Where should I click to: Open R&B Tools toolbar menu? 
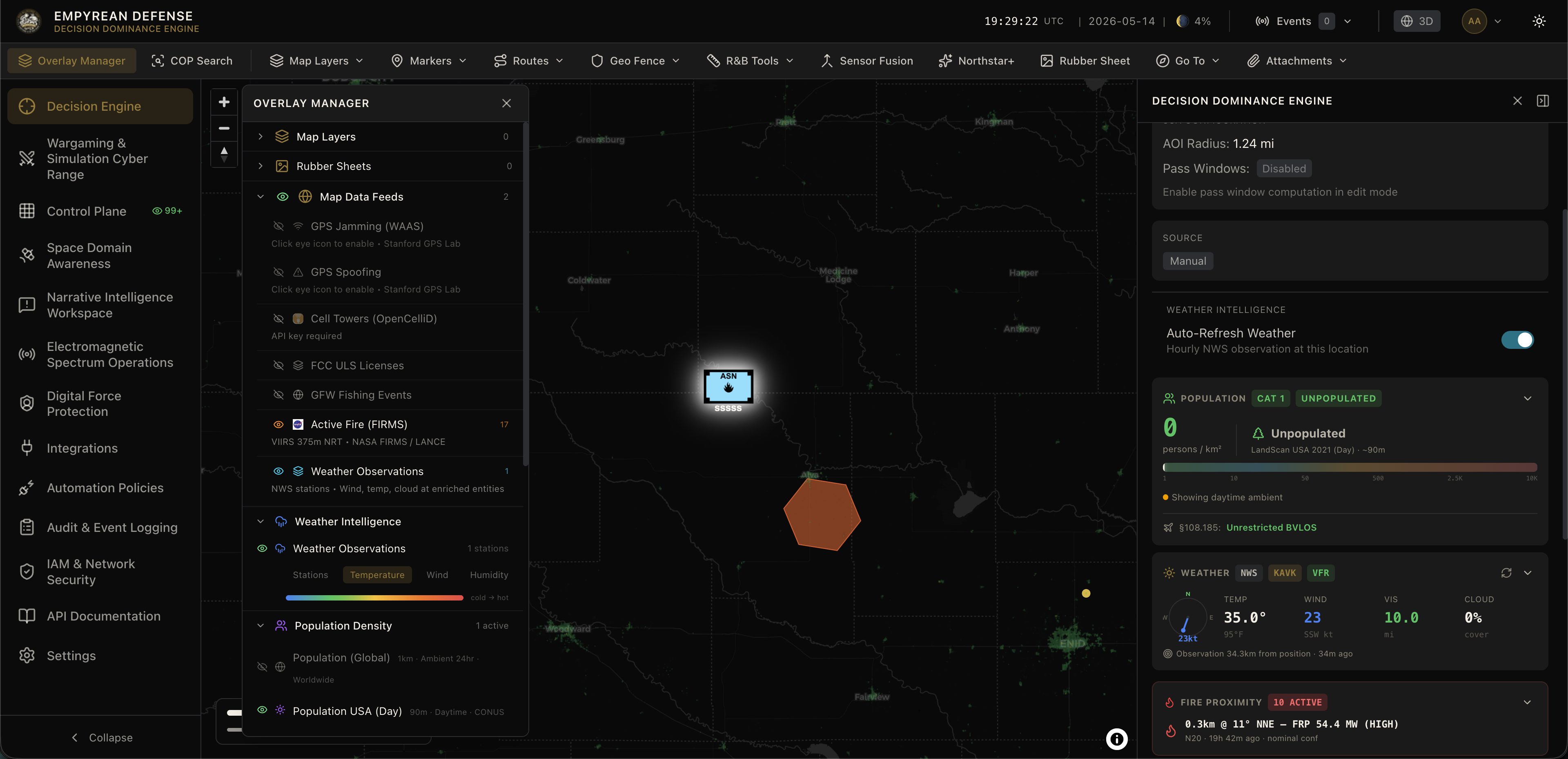click(x=750, y=61)
